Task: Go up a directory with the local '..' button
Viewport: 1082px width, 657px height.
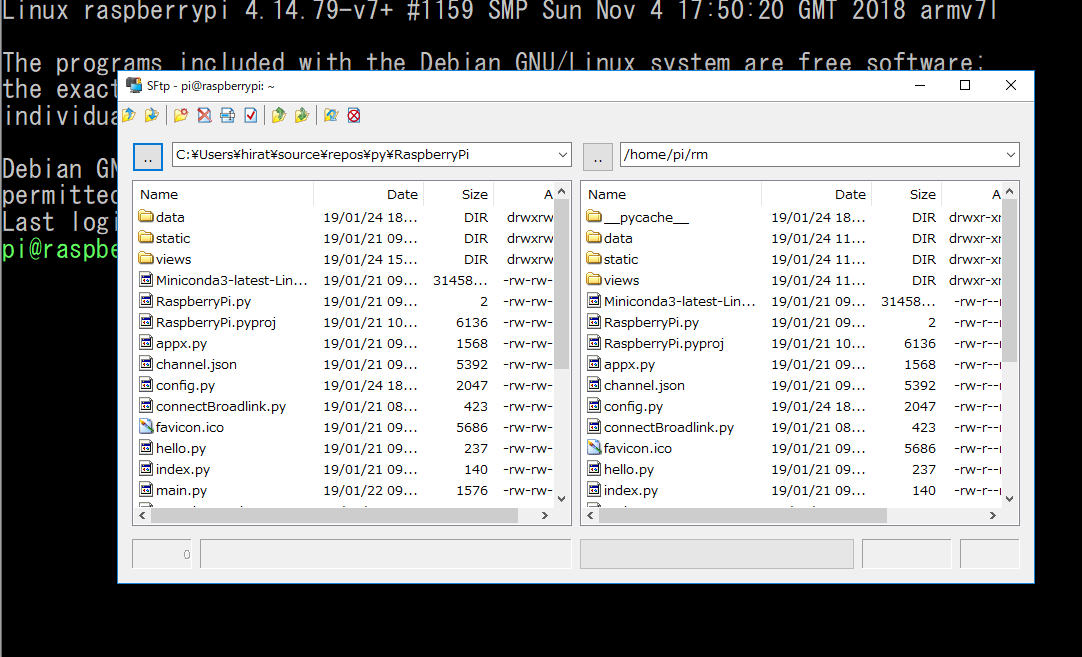Action: pyautogui.click(x=148, y=157)
